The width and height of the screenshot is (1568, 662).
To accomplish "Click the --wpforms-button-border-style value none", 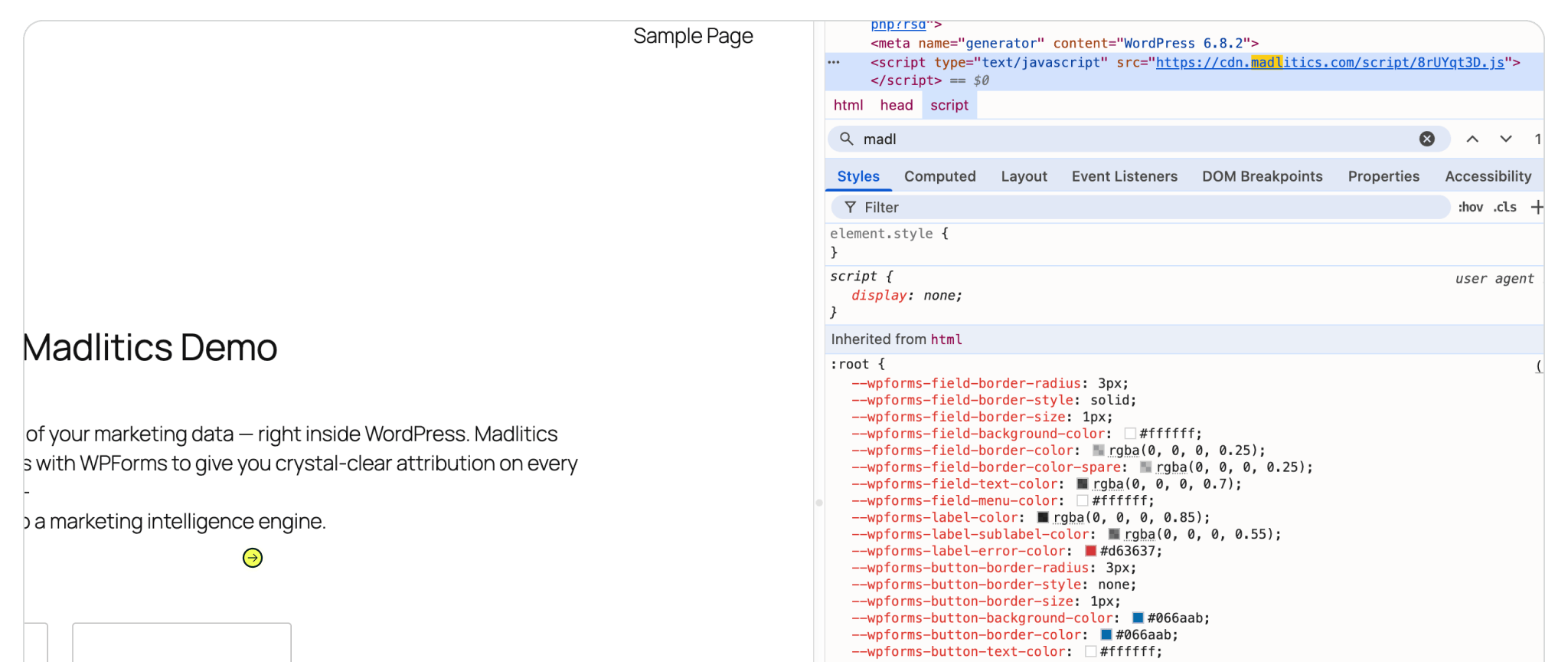I will 1114,585.
